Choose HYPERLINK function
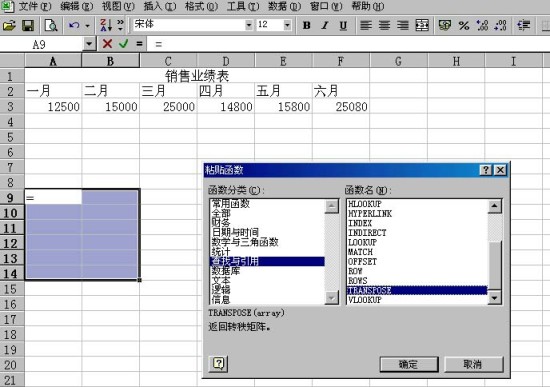This screenshot has height=387, width=550. pos(370,213)
